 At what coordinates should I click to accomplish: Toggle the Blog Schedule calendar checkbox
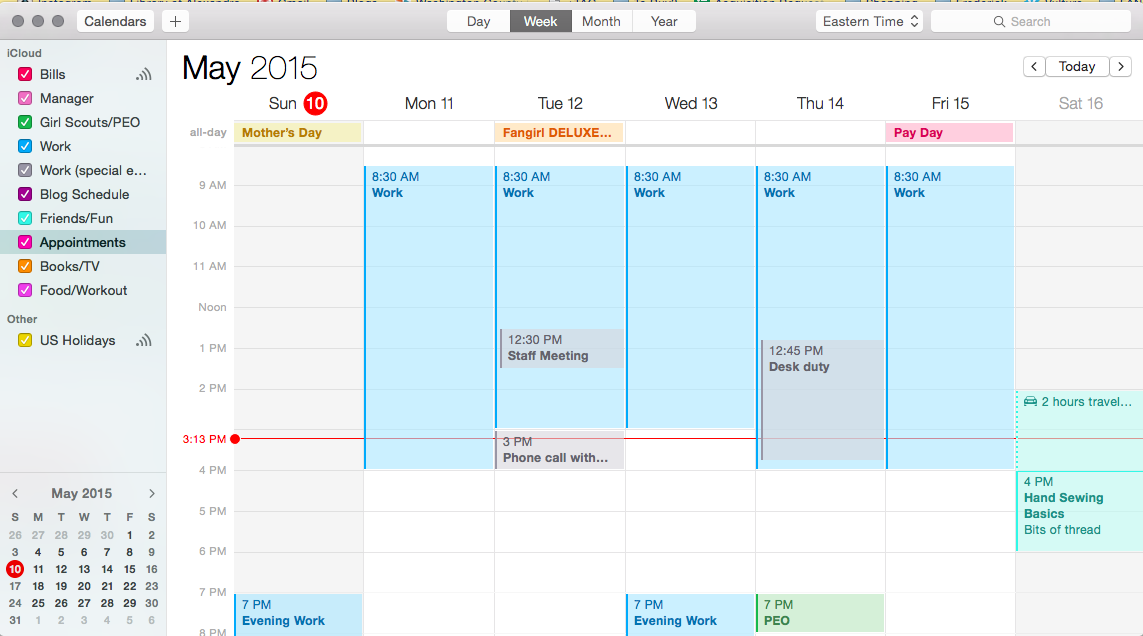tap(25, 194)
